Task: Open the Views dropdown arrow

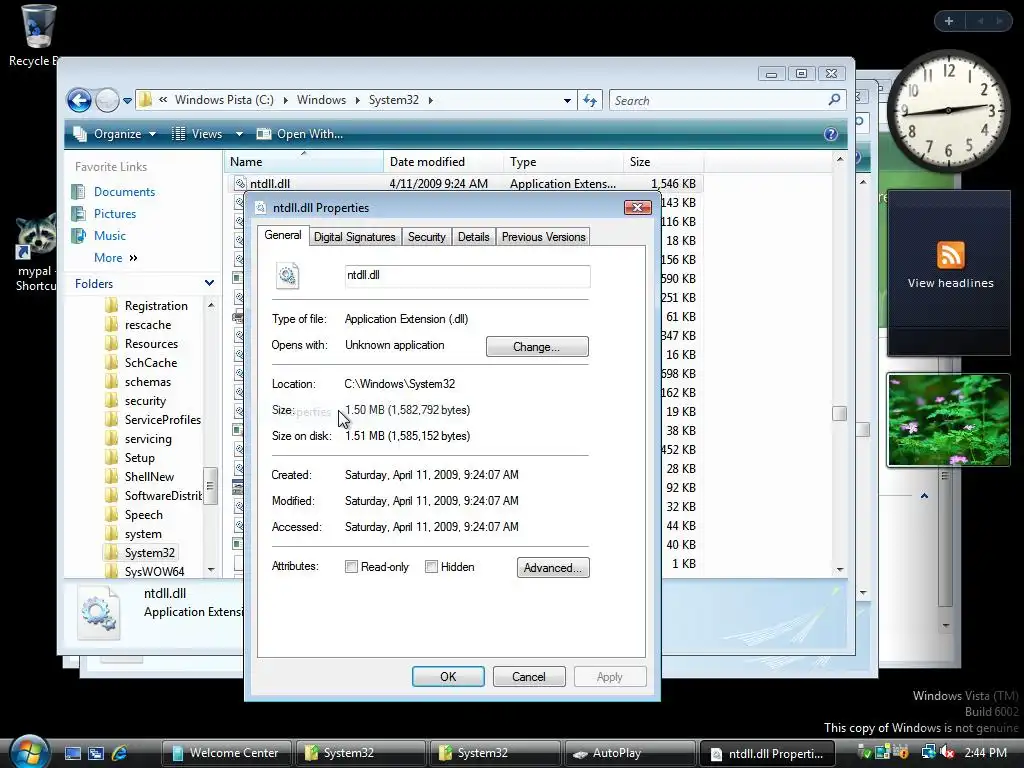Action: [239, 134]
